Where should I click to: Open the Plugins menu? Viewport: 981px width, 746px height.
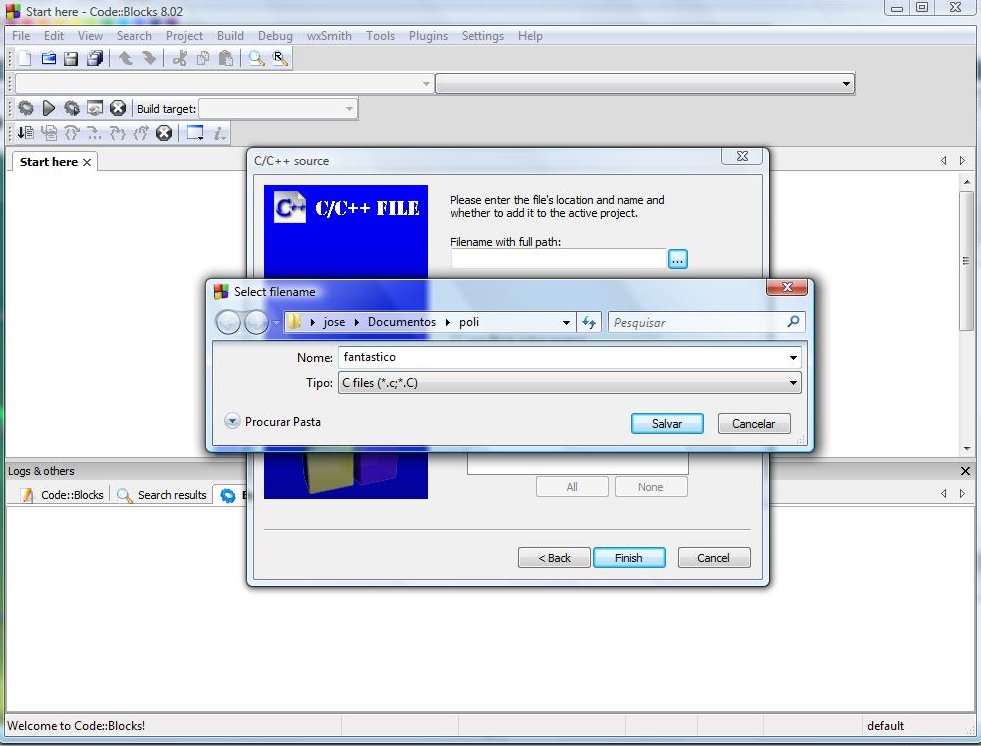pyautogui.click(x=429, y=36)
